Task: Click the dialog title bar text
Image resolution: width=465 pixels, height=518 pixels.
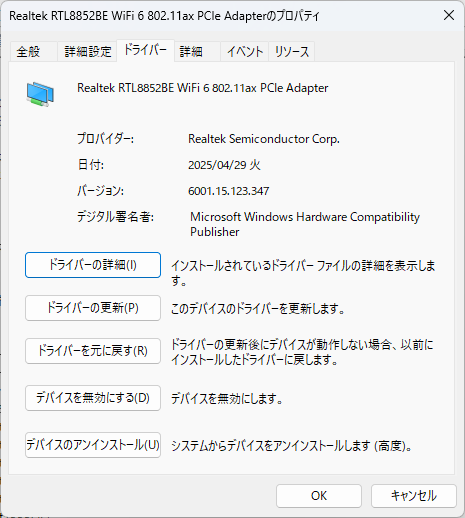Action: tap(164, 16)
